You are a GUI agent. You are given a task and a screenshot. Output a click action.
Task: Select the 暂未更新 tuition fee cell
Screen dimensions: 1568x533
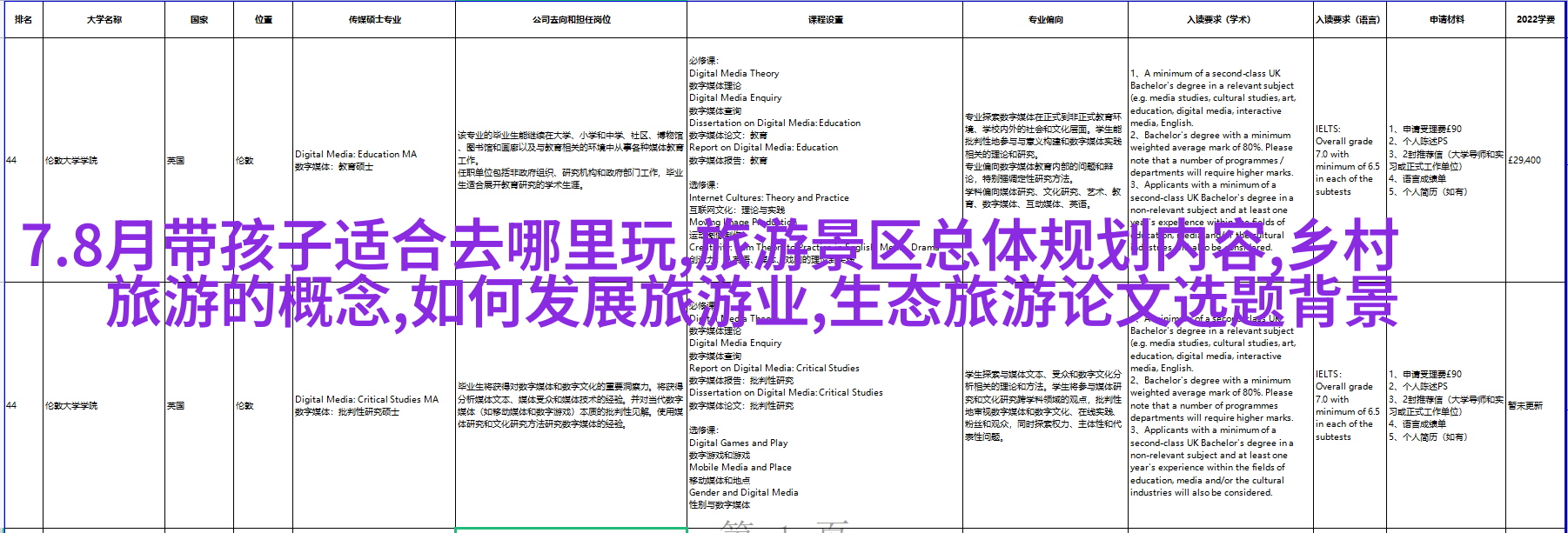click(1535, 405)
